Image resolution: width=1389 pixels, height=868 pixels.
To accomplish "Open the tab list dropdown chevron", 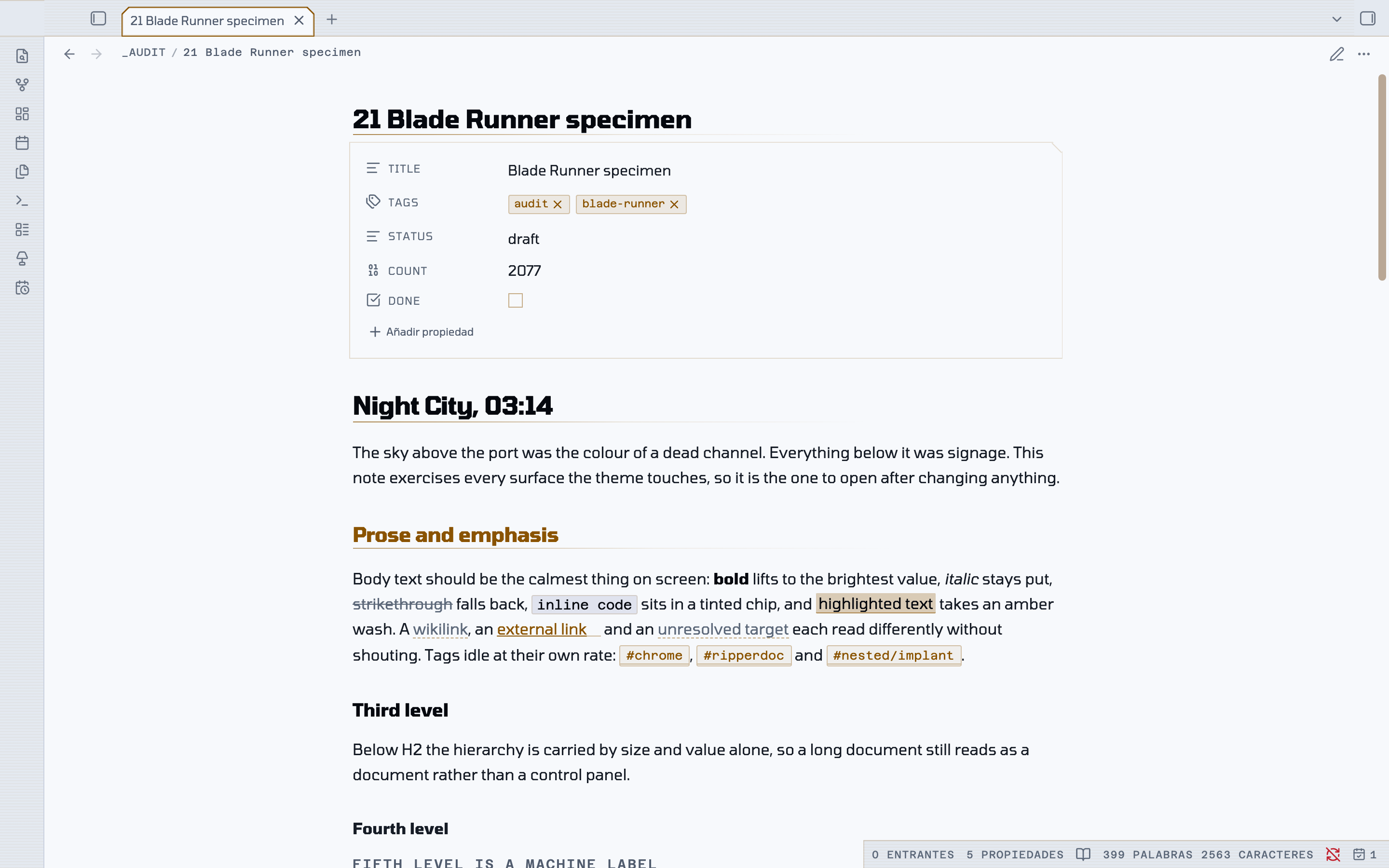I will pyautogui.click(x=1337, y=19).
